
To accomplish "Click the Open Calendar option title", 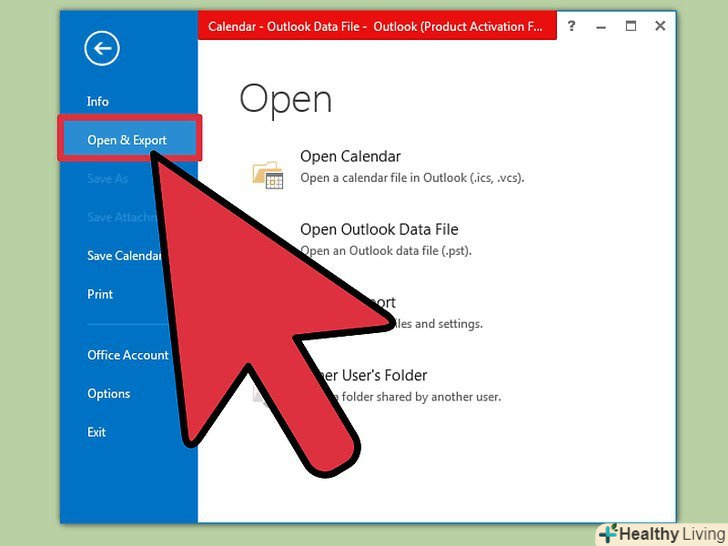I will [350, 156].
